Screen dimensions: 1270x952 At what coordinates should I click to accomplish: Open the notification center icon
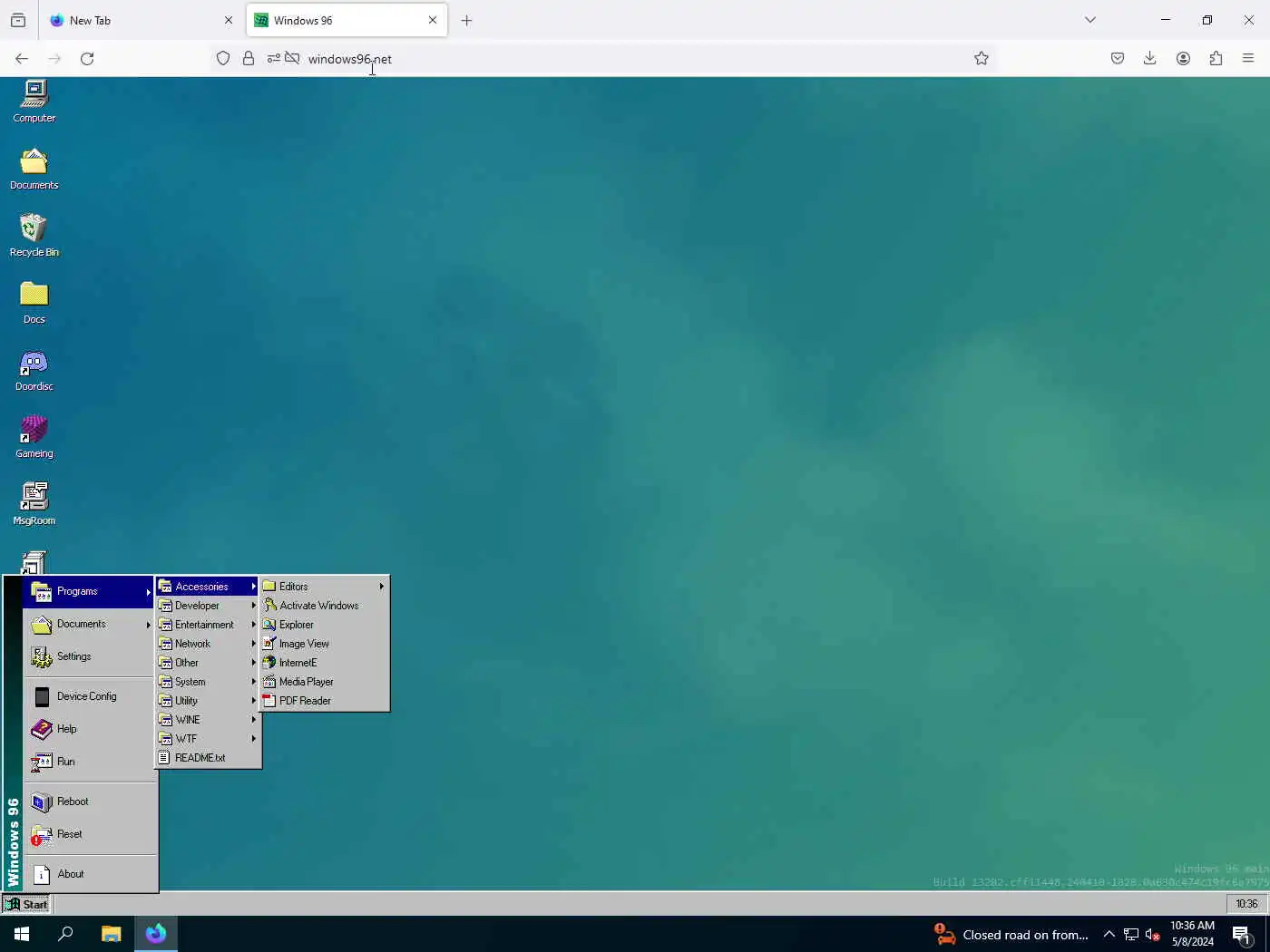[x=1244, y=935]
